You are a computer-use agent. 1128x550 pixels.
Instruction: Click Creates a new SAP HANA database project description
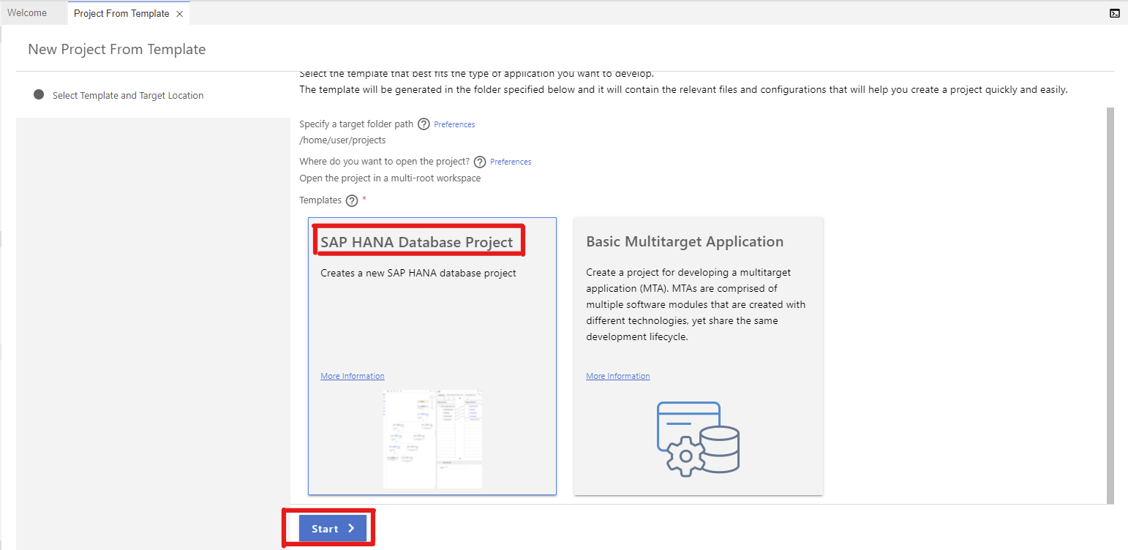418,273
